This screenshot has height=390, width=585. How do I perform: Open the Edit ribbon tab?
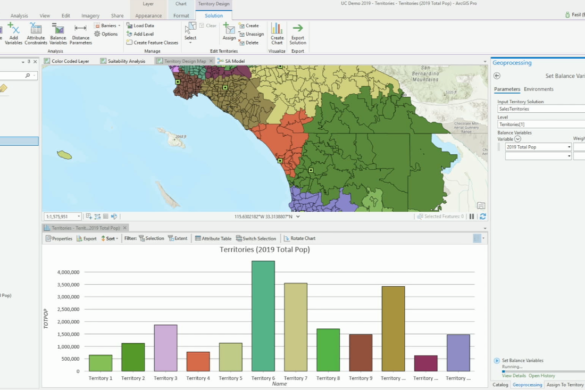66,16
